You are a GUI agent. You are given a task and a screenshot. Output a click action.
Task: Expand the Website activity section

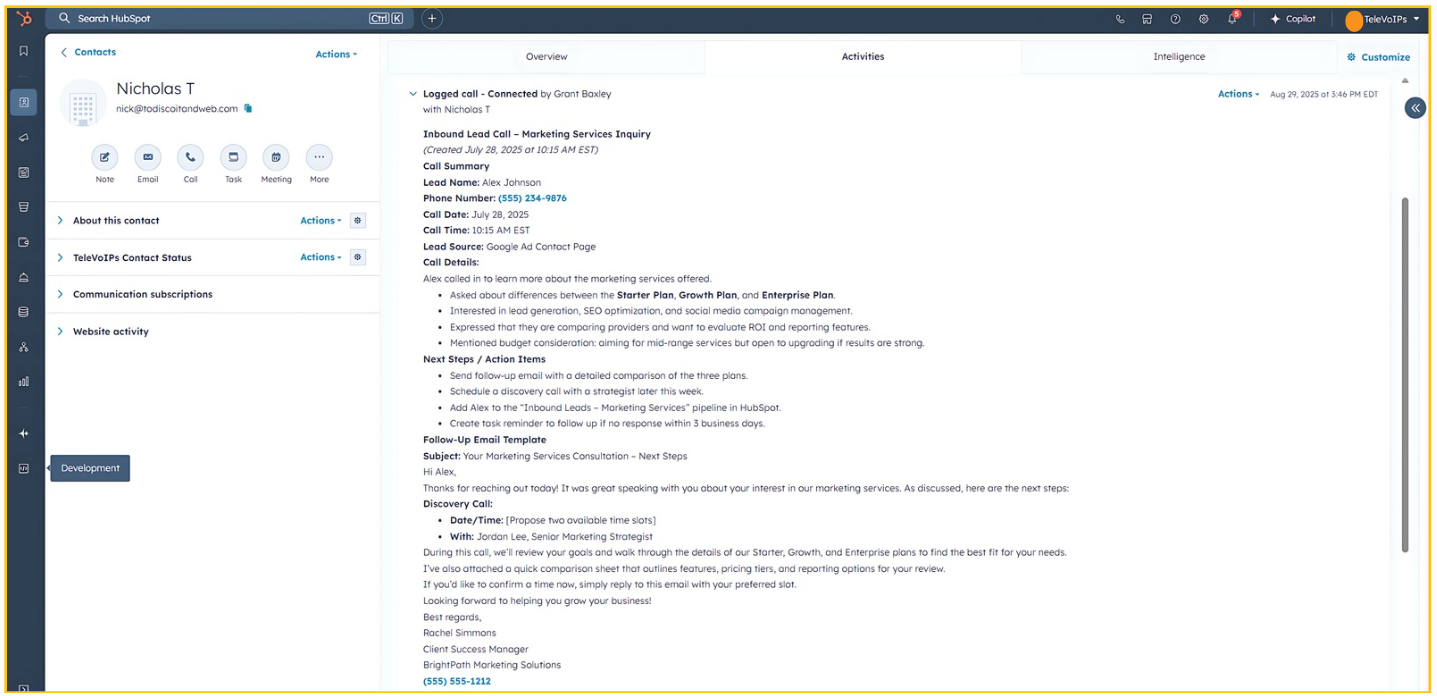(x=60, y=331)
